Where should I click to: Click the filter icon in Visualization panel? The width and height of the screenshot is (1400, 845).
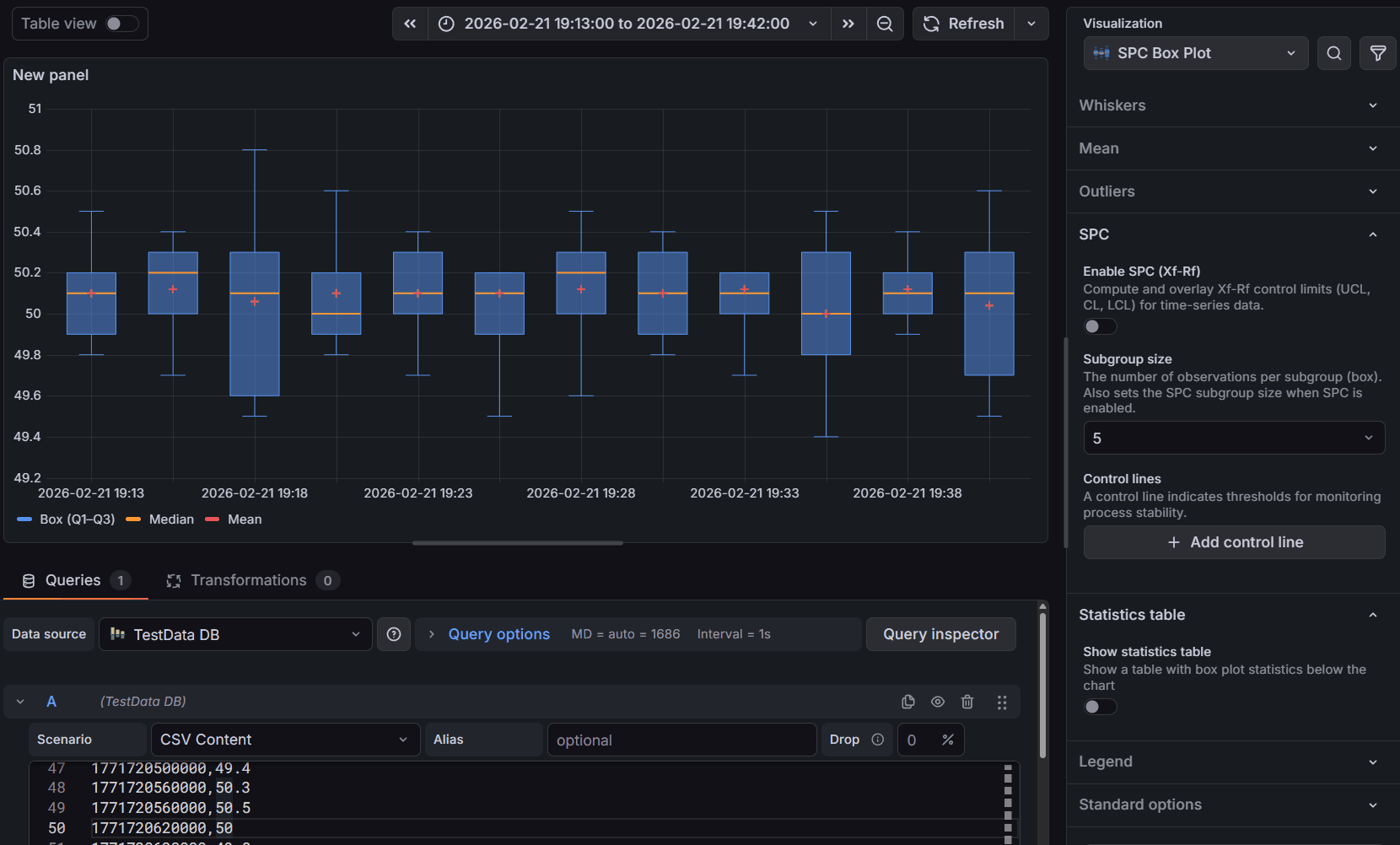[x=1378, y=53]
